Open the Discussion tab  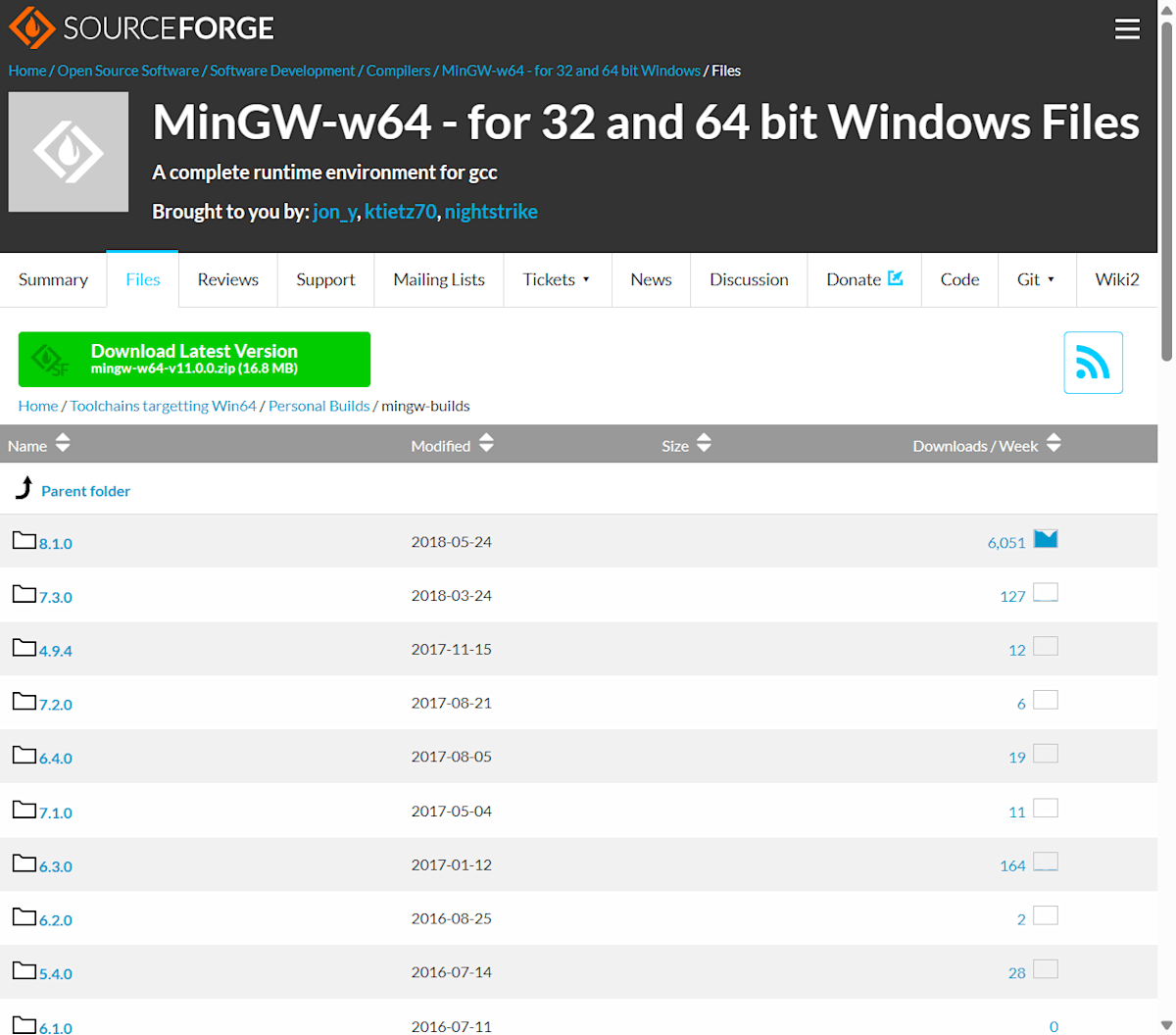tap(749, 279)
